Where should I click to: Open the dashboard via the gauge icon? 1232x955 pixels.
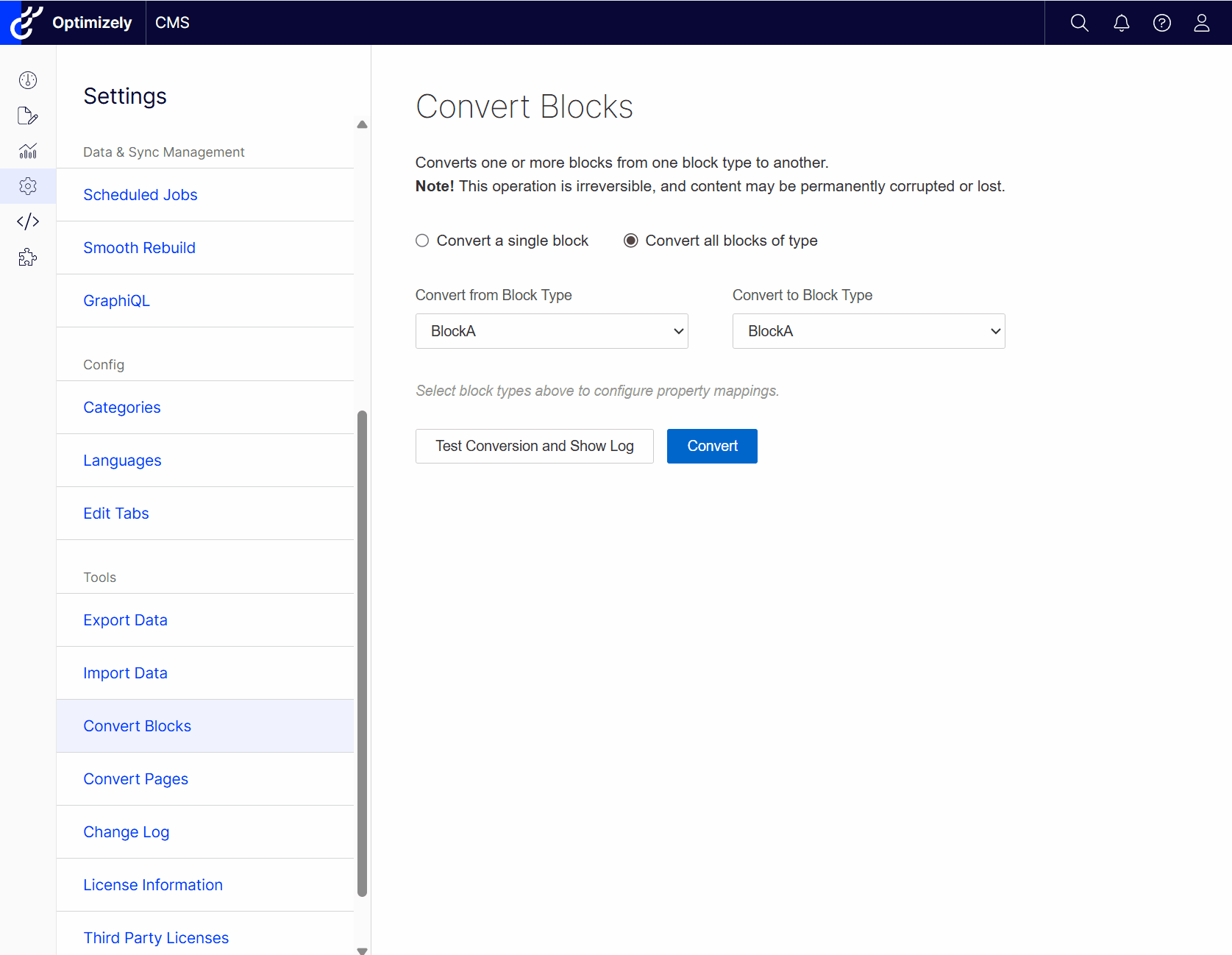coord(27,80)
